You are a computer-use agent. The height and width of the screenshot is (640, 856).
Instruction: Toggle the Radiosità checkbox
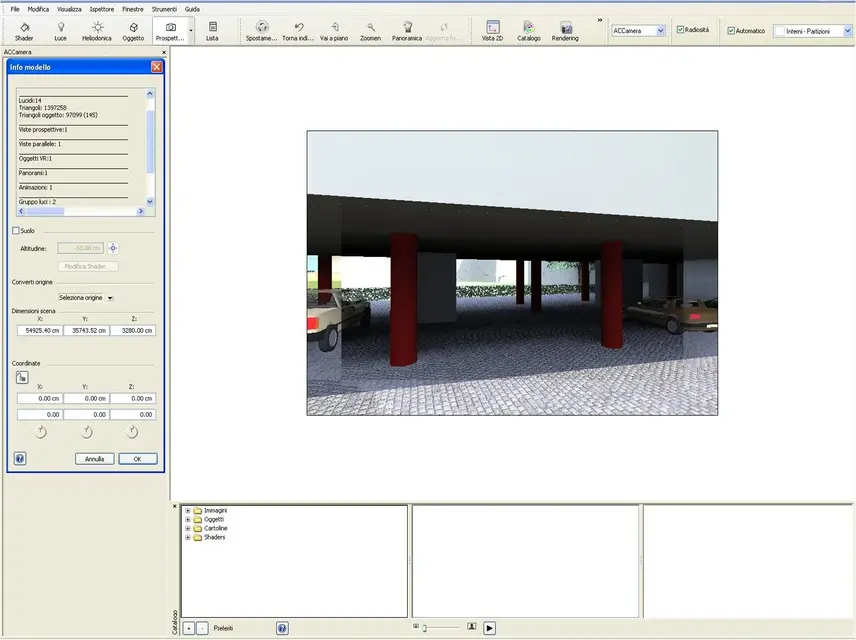681,30
